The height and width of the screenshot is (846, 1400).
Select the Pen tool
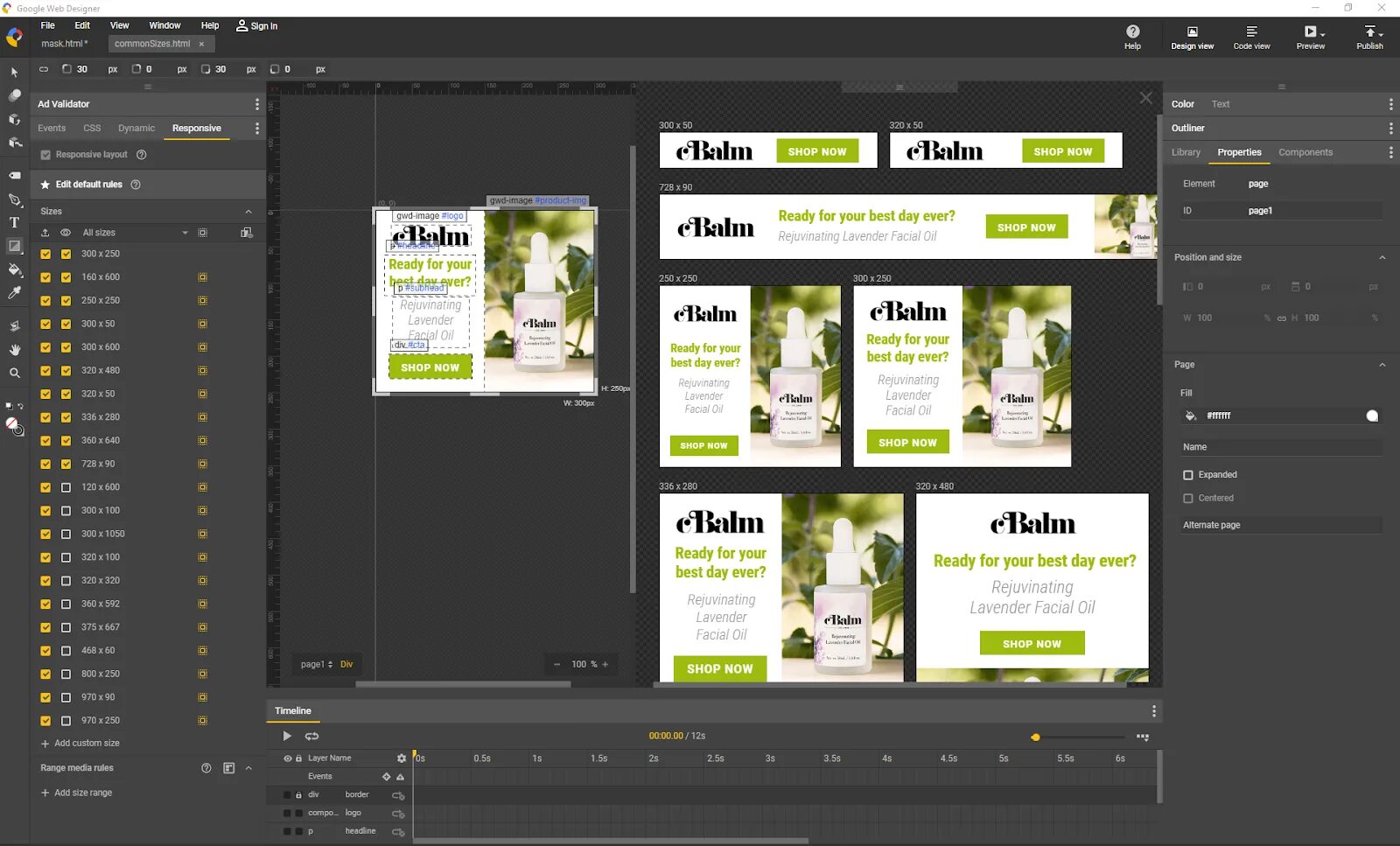(x=14, y=199)
